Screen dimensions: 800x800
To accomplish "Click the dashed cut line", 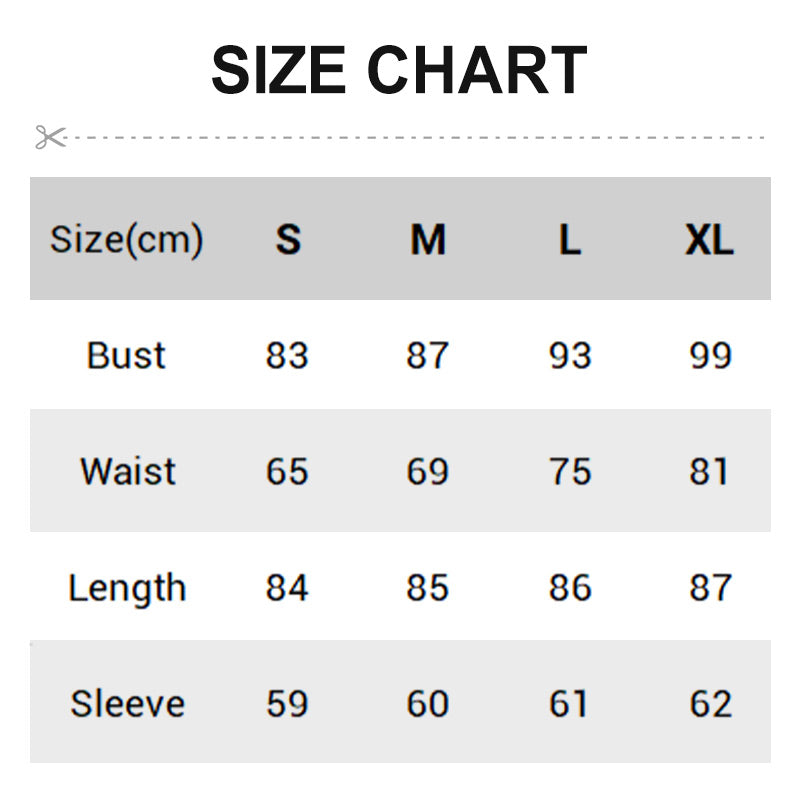I will [x=420, y=138].
